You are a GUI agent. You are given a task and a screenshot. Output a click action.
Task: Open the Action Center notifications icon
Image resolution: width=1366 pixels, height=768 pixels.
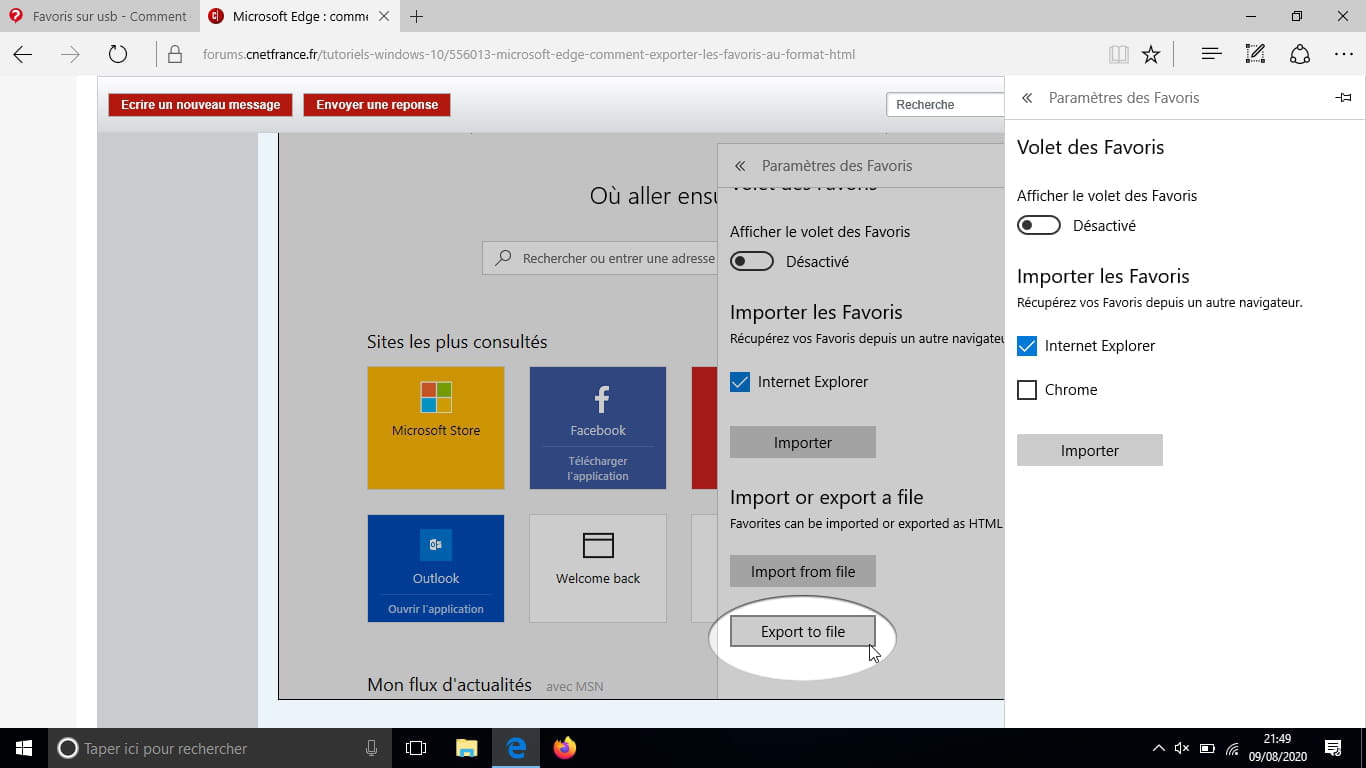pos(1333,748)
